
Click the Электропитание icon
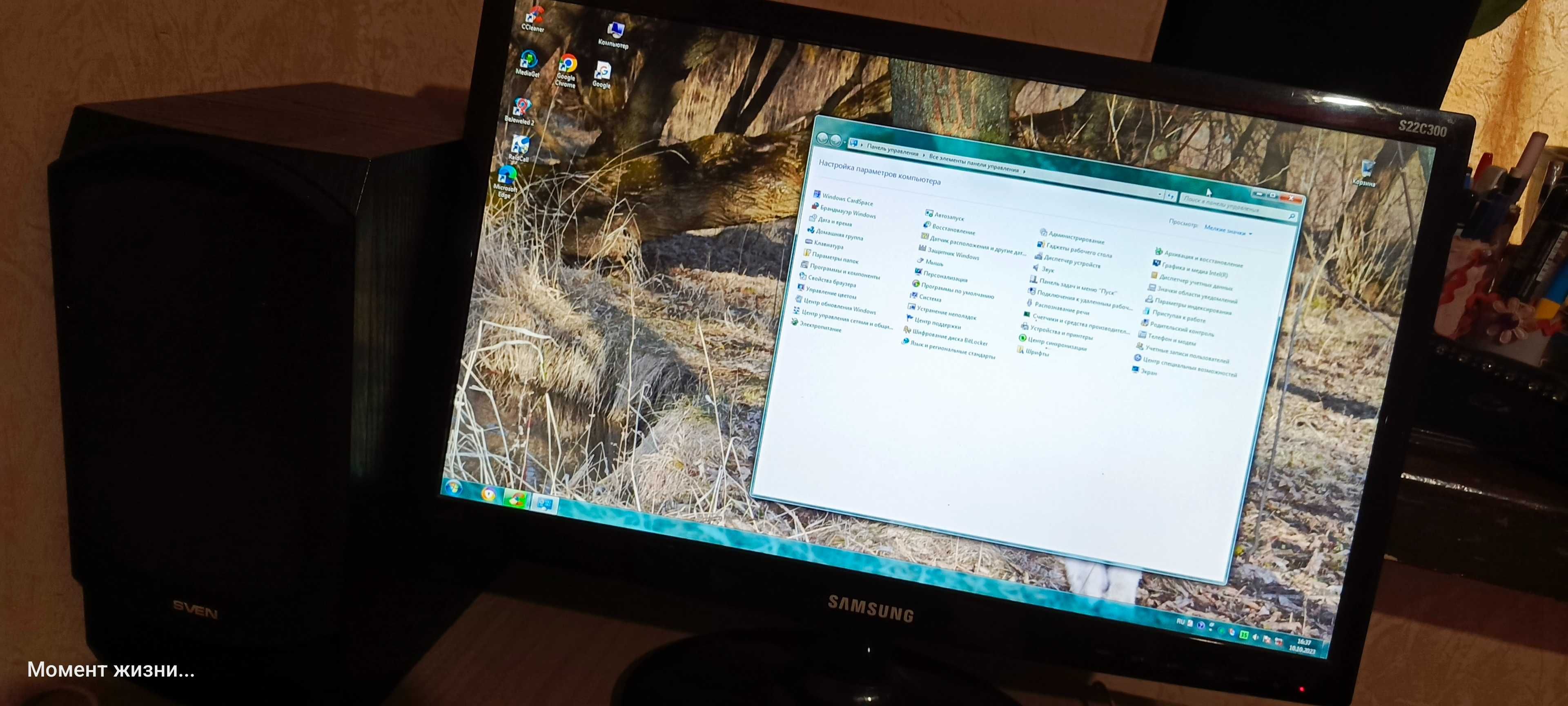pos(794,322)
